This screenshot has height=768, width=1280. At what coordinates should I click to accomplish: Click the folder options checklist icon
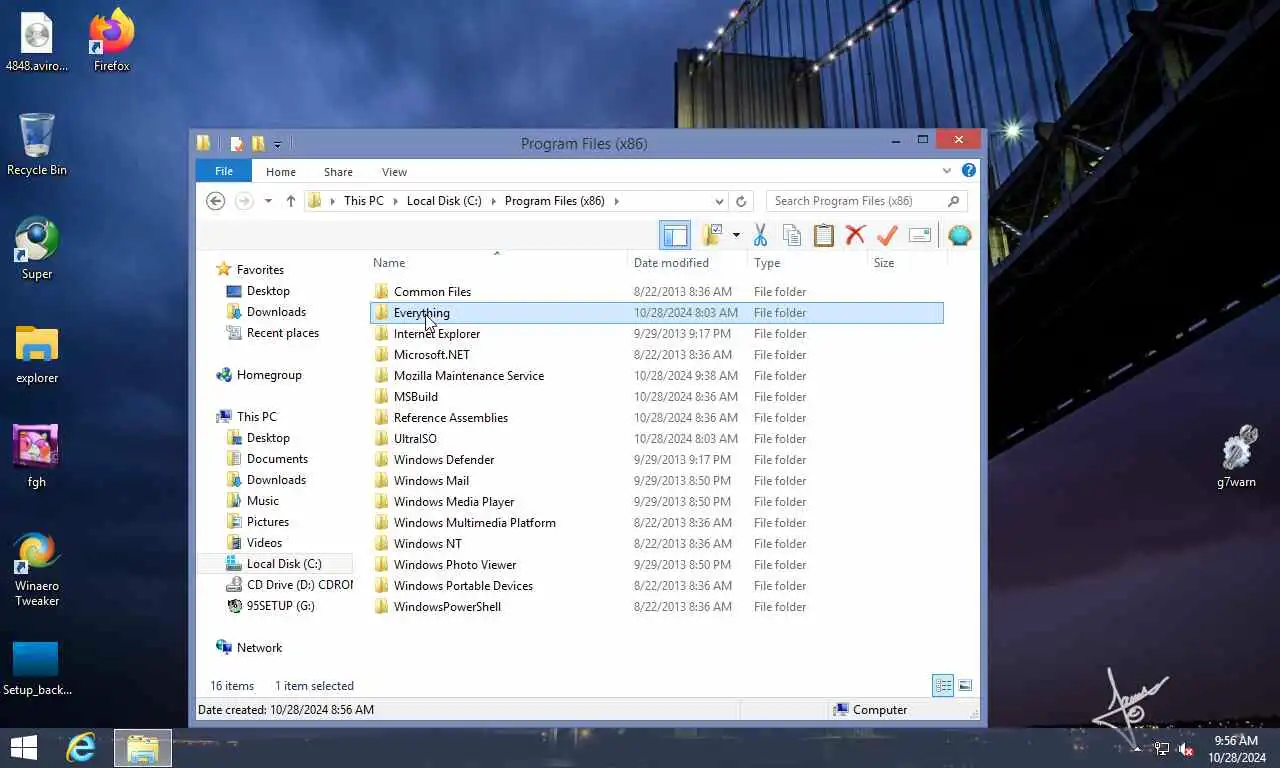(713, 235)
